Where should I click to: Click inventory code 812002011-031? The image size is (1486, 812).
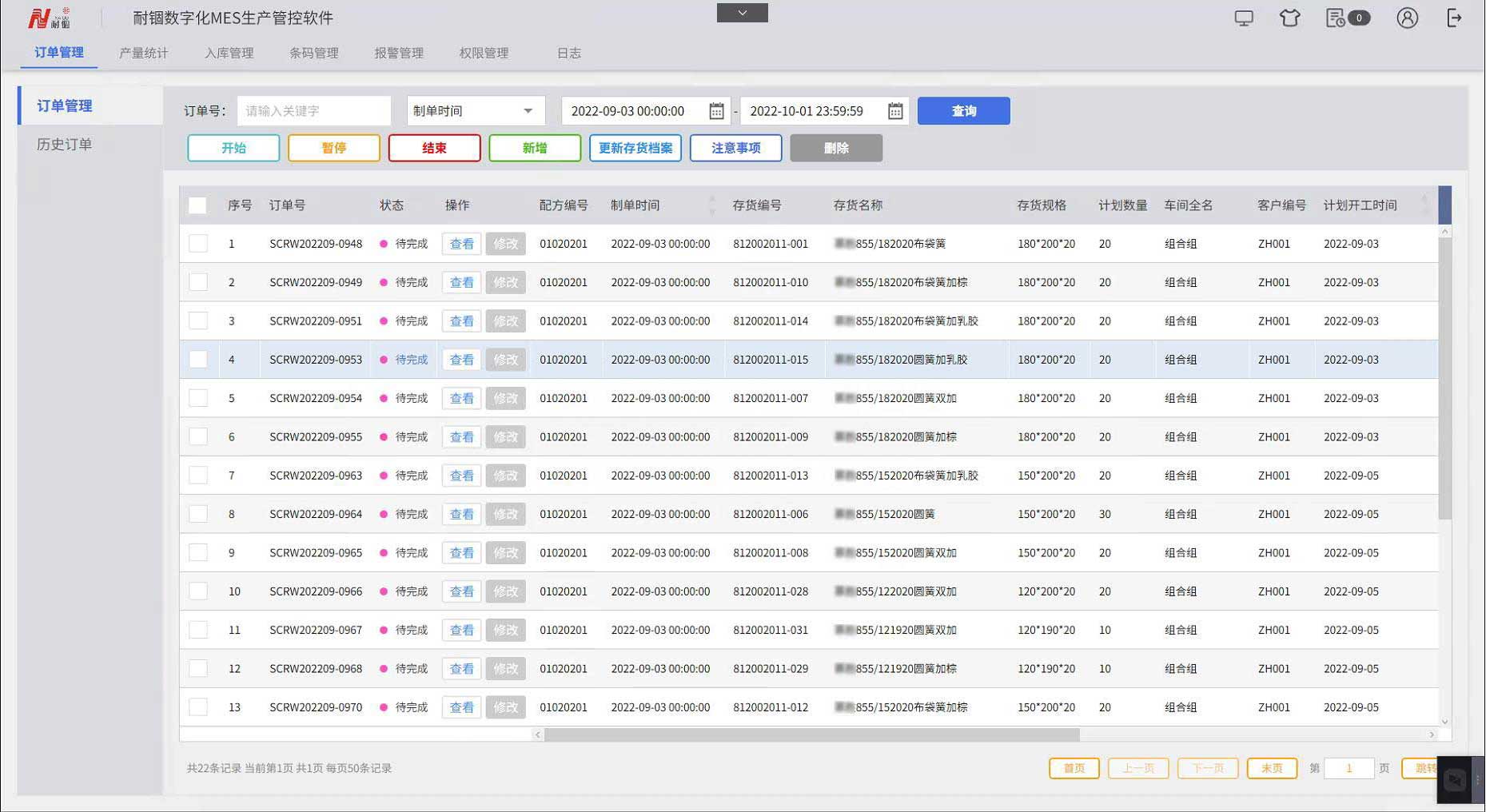pos(771,630)
